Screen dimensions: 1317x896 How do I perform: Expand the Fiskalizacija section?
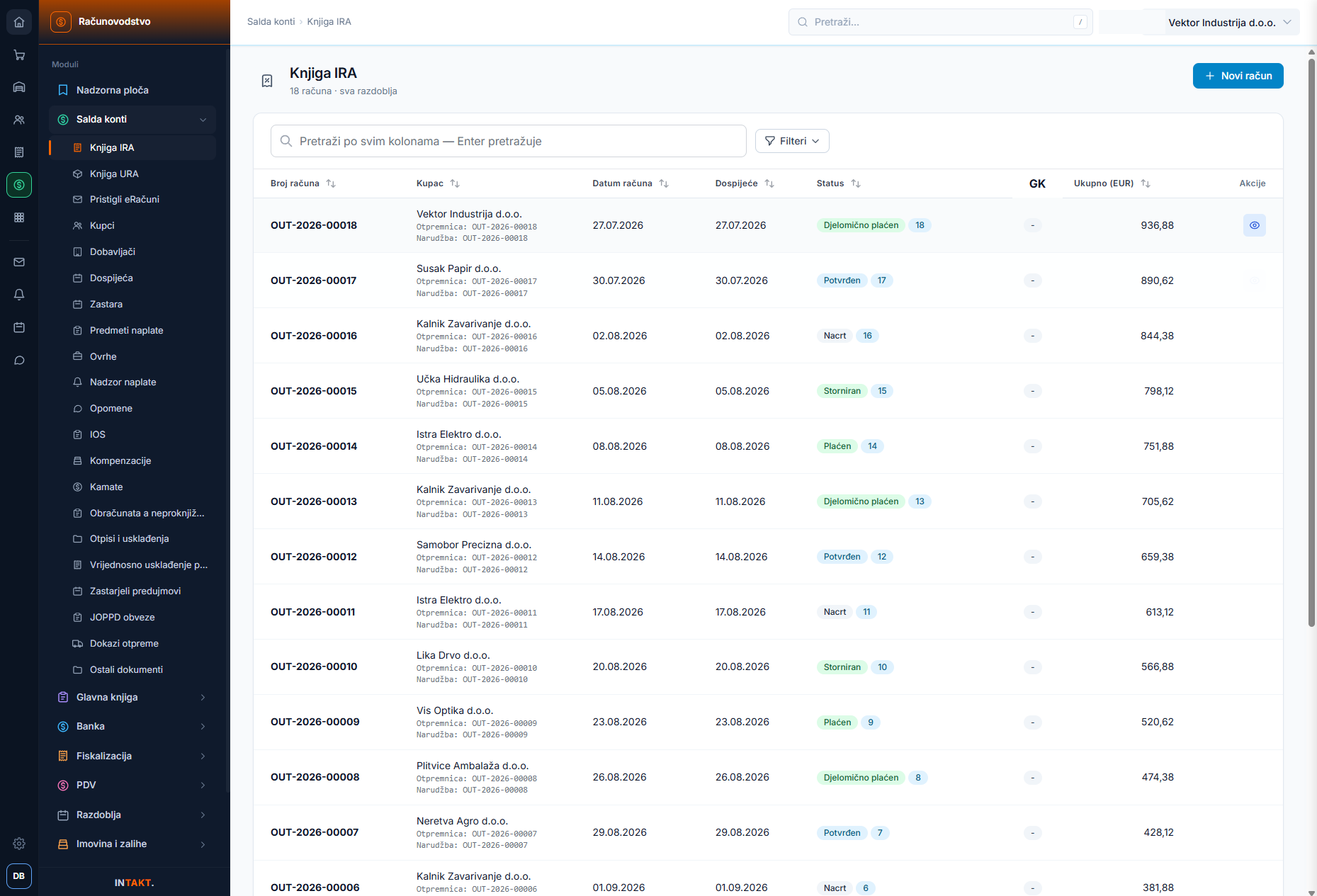[x=132, y=756]
